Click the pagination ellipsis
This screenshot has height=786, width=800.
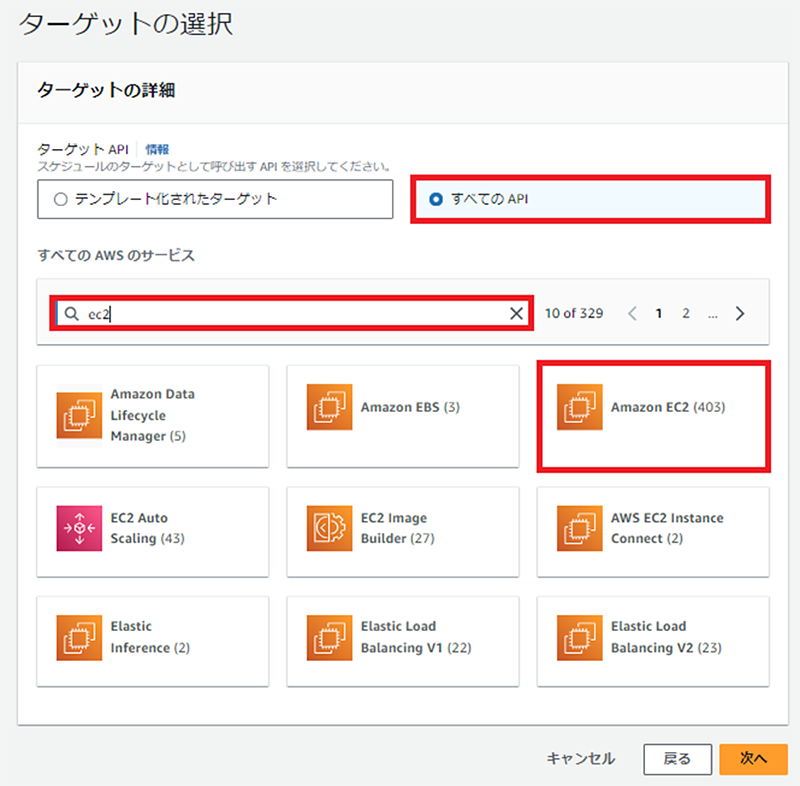713,314
